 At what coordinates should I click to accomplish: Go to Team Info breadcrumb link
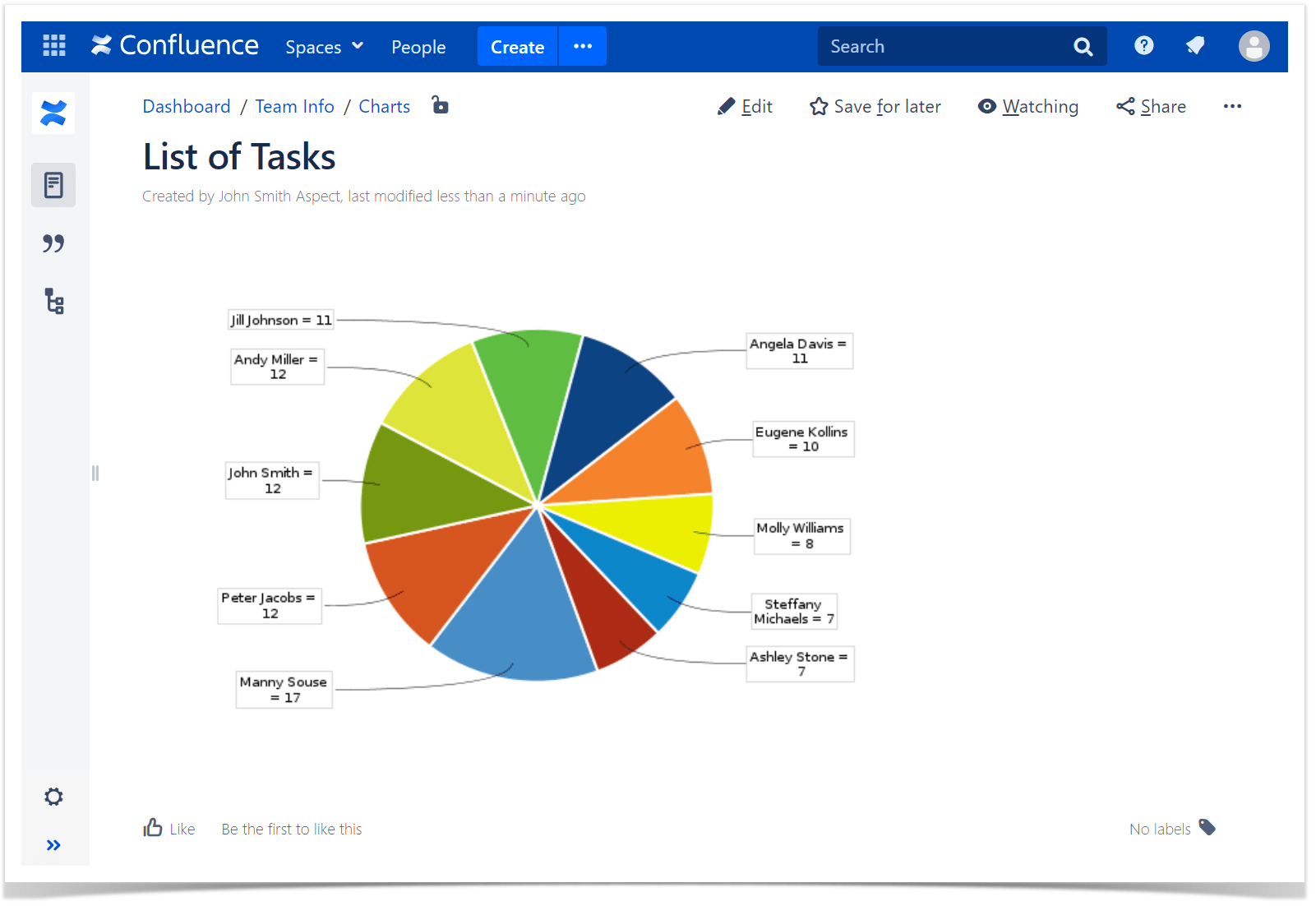(x=294, y=107)
